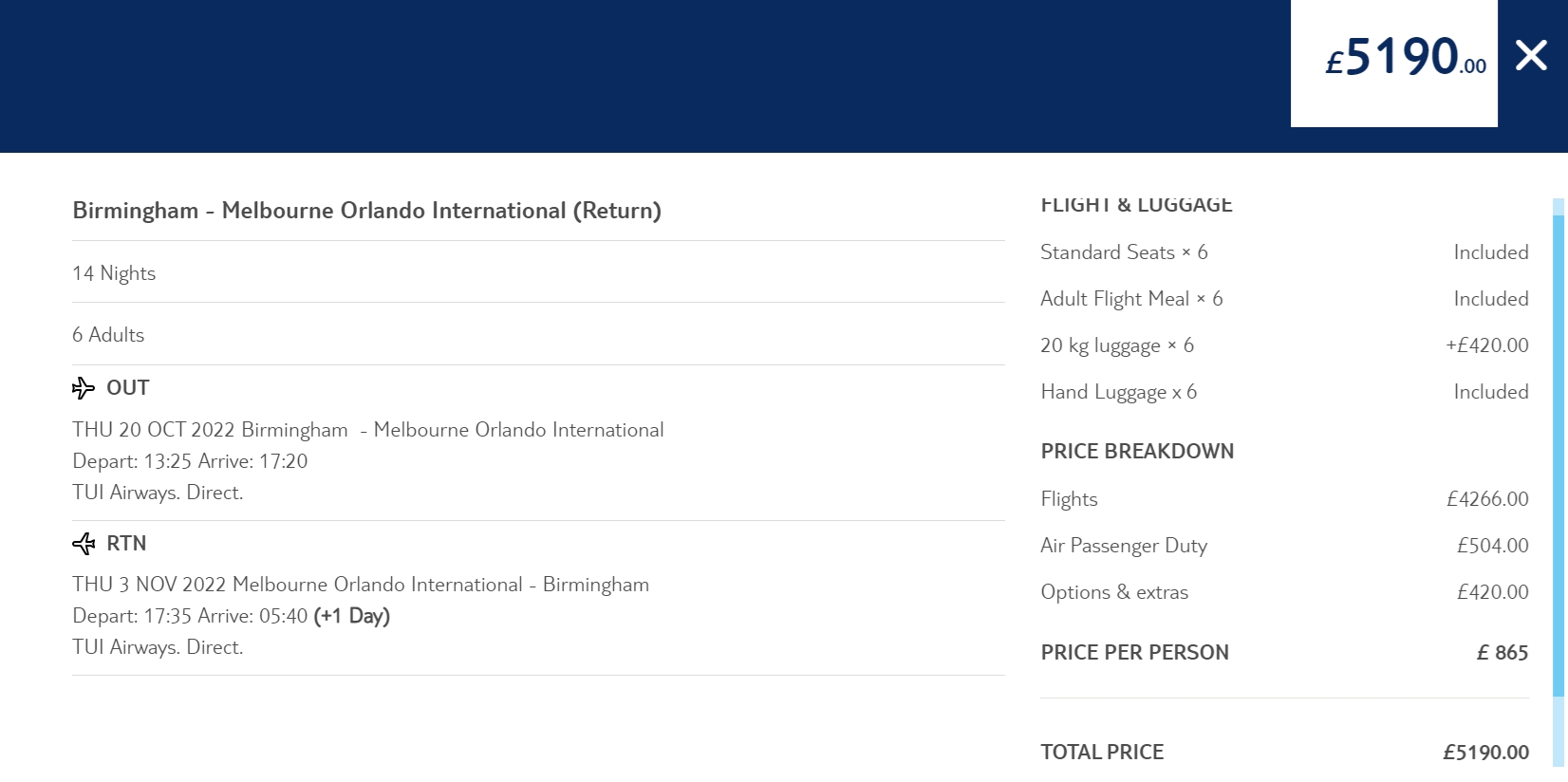Image resolution: width=1568 pixels, height=782 pixels.
Task: Close the price breakdown panel
Action: point(1531,56)
